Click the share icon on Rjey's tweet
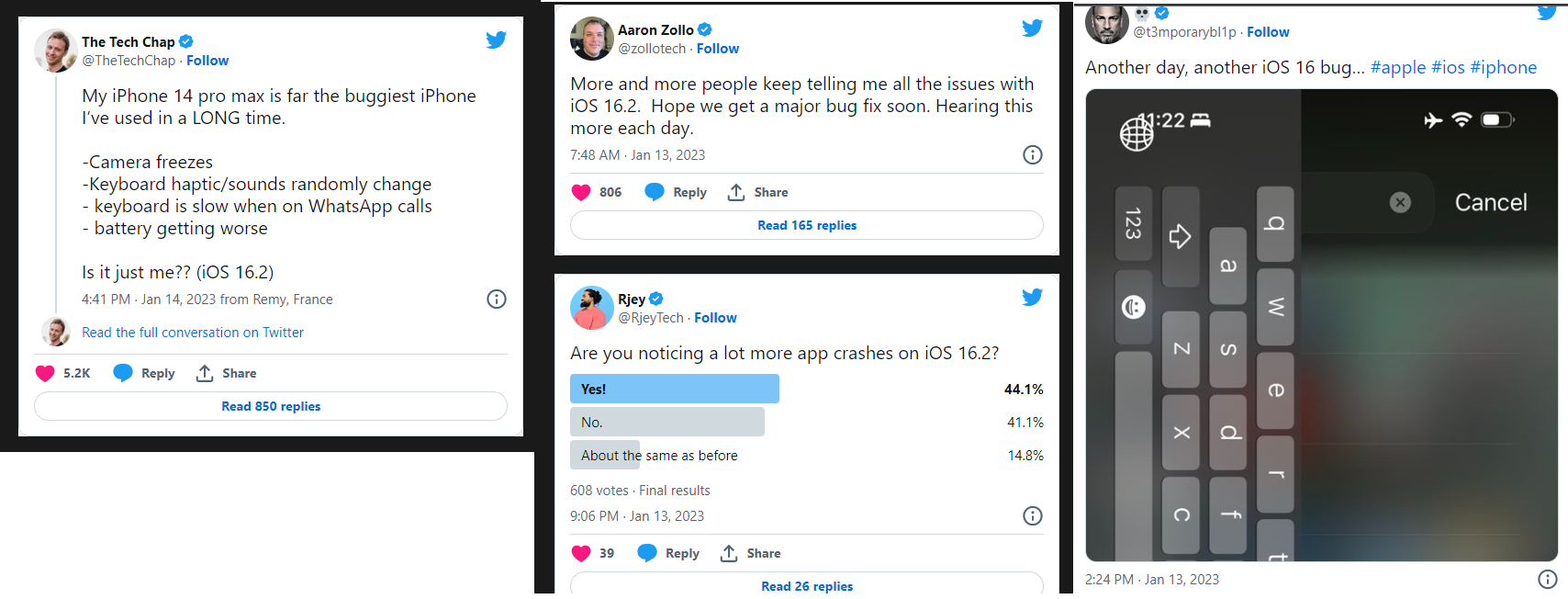This screenshot has height=599, width=1568. [x=729, y=553]
